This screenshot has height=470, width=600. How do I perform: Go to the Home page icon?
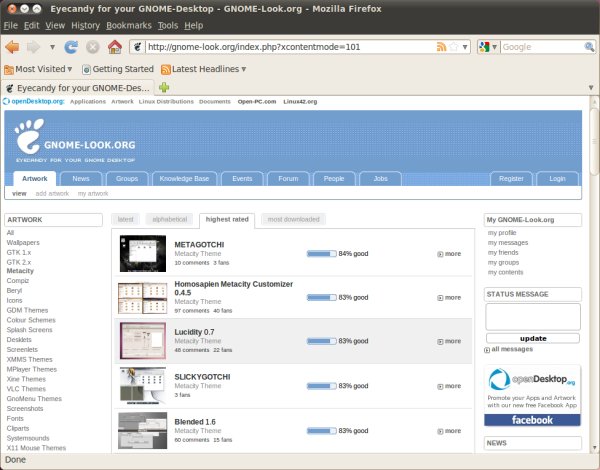[x=115, y=46]
